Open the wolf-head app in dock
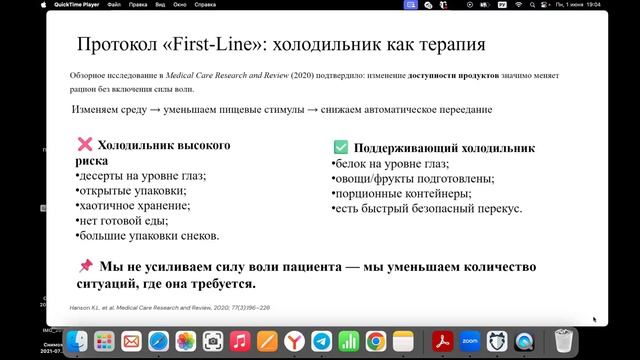Image resolution: width=640 pixels, height=360 pixels. tap(497, 341)
